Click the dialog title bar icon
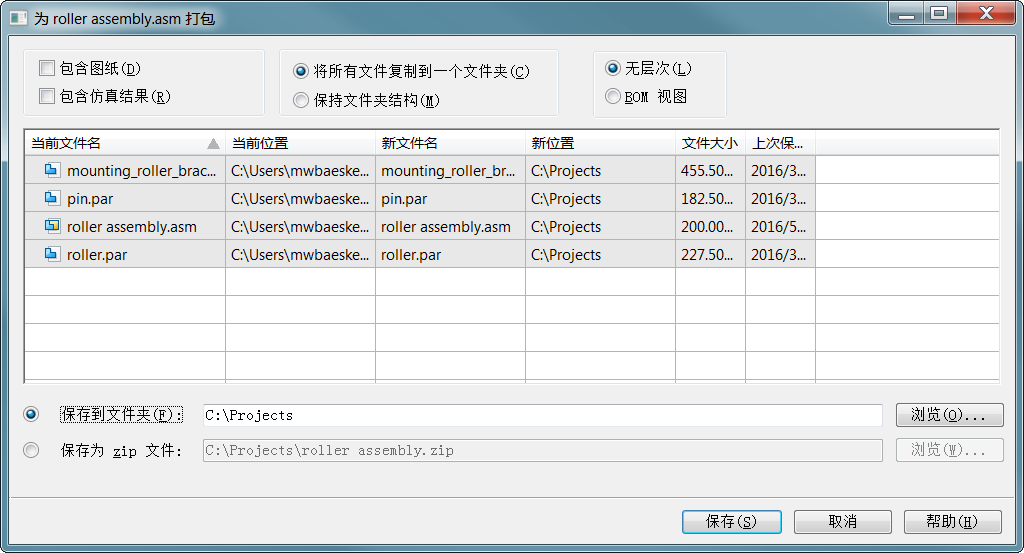Screen dimensions: 1024x553 (x=18, y=18)
